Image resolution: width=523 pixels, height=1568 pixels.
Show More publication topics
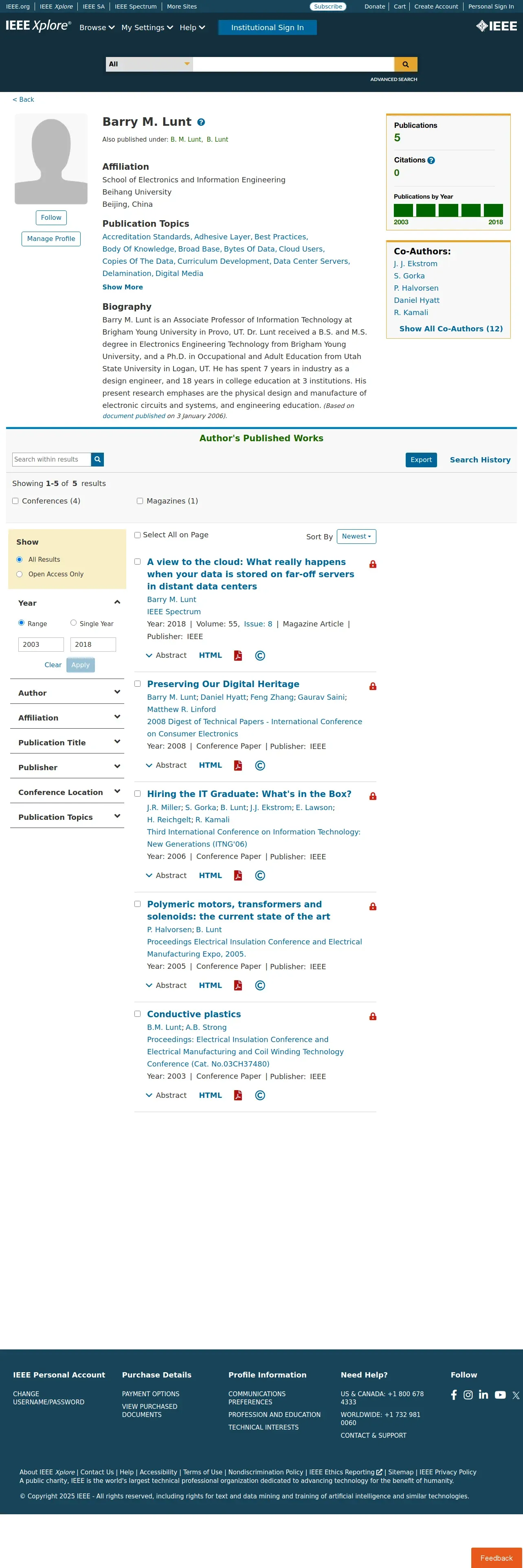point(122,287)
